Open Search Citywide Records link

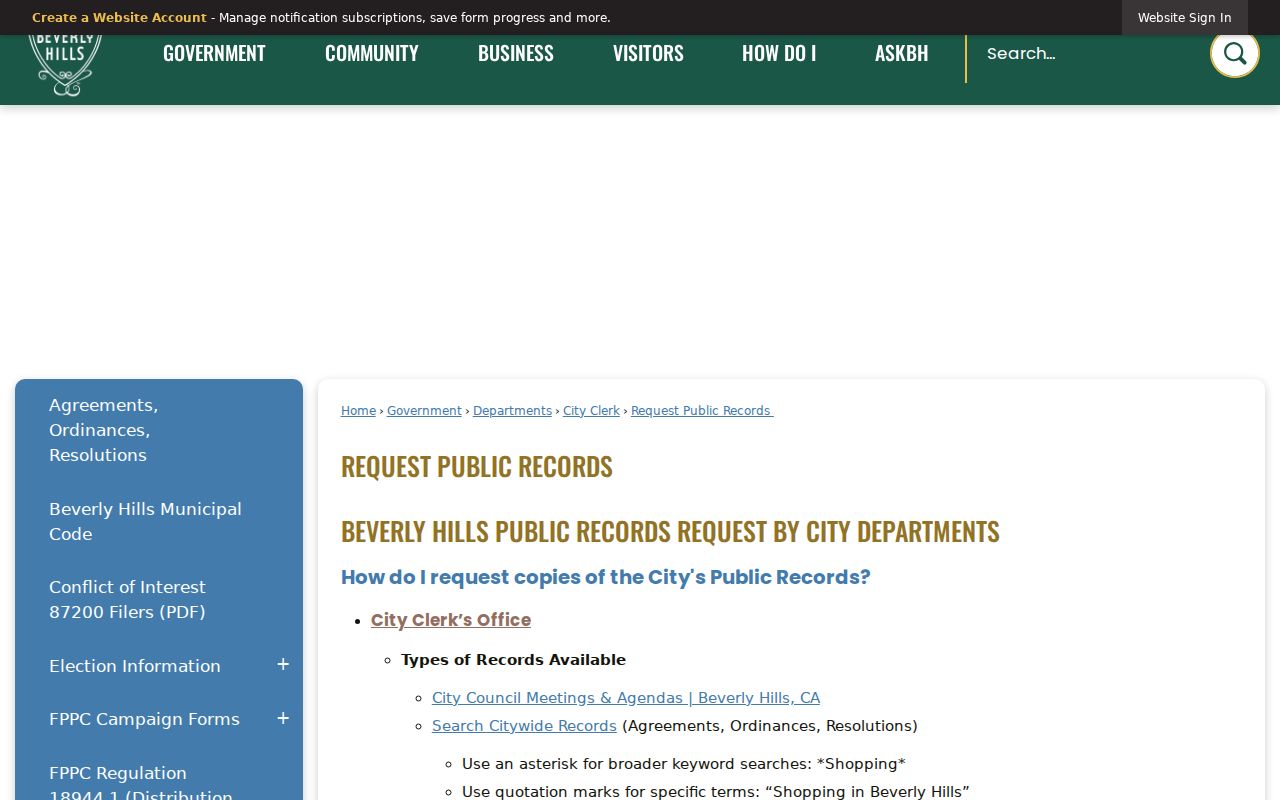(524, 726)
